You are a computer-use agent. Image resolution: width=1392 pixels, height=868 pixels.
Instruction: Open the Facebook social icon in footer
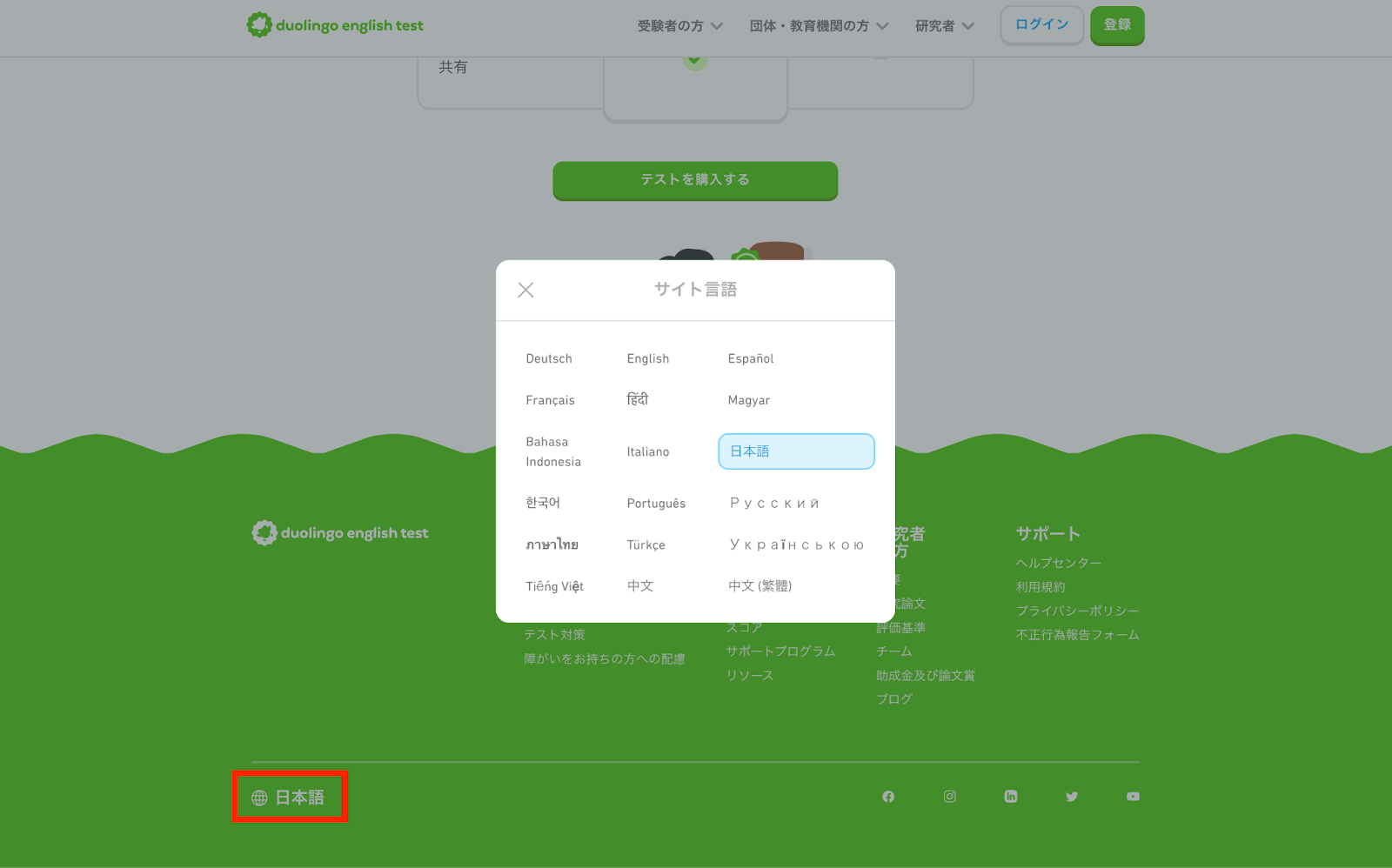888,797
